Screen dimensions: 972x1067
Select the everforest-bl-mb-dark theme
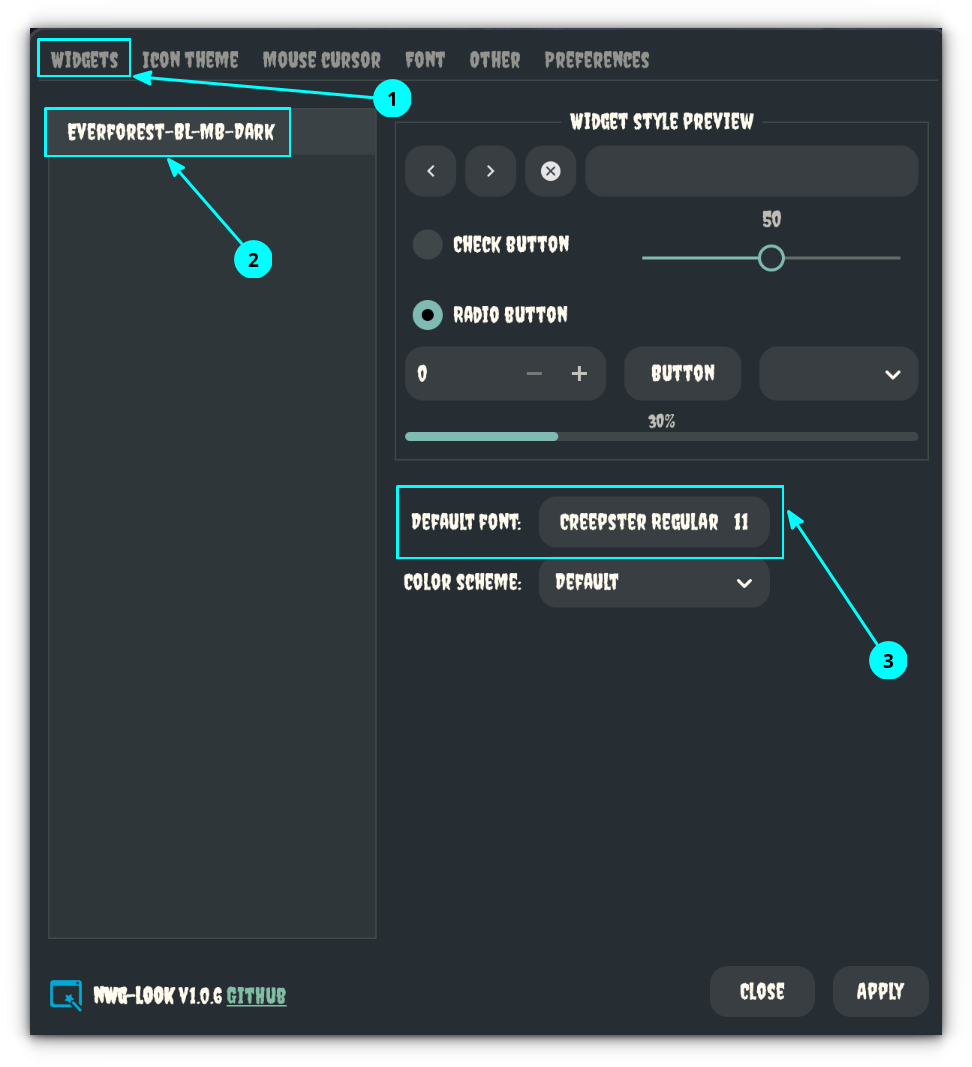167,131
